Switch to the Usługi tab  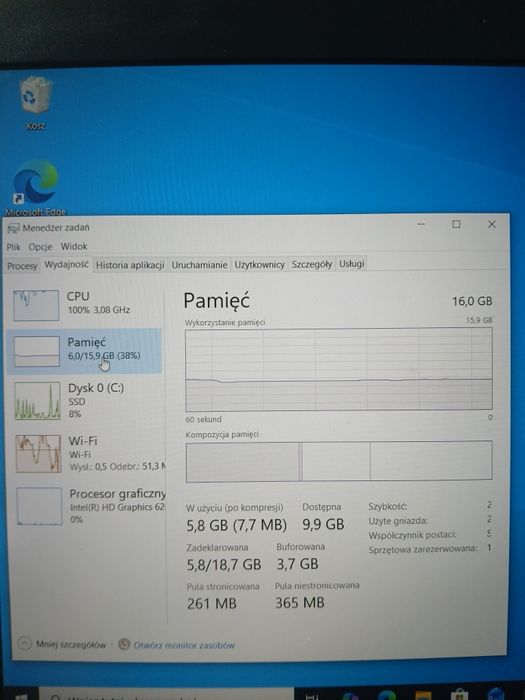tap(352, 263)
